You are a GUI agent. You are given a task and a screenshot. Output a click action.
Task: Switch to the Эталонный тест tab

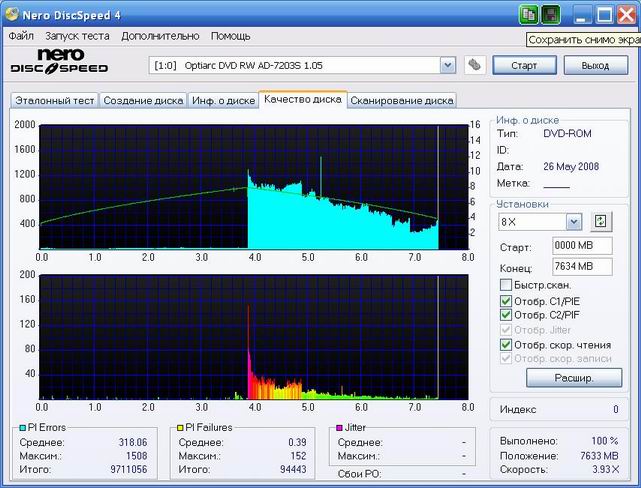tap(54, 100)
